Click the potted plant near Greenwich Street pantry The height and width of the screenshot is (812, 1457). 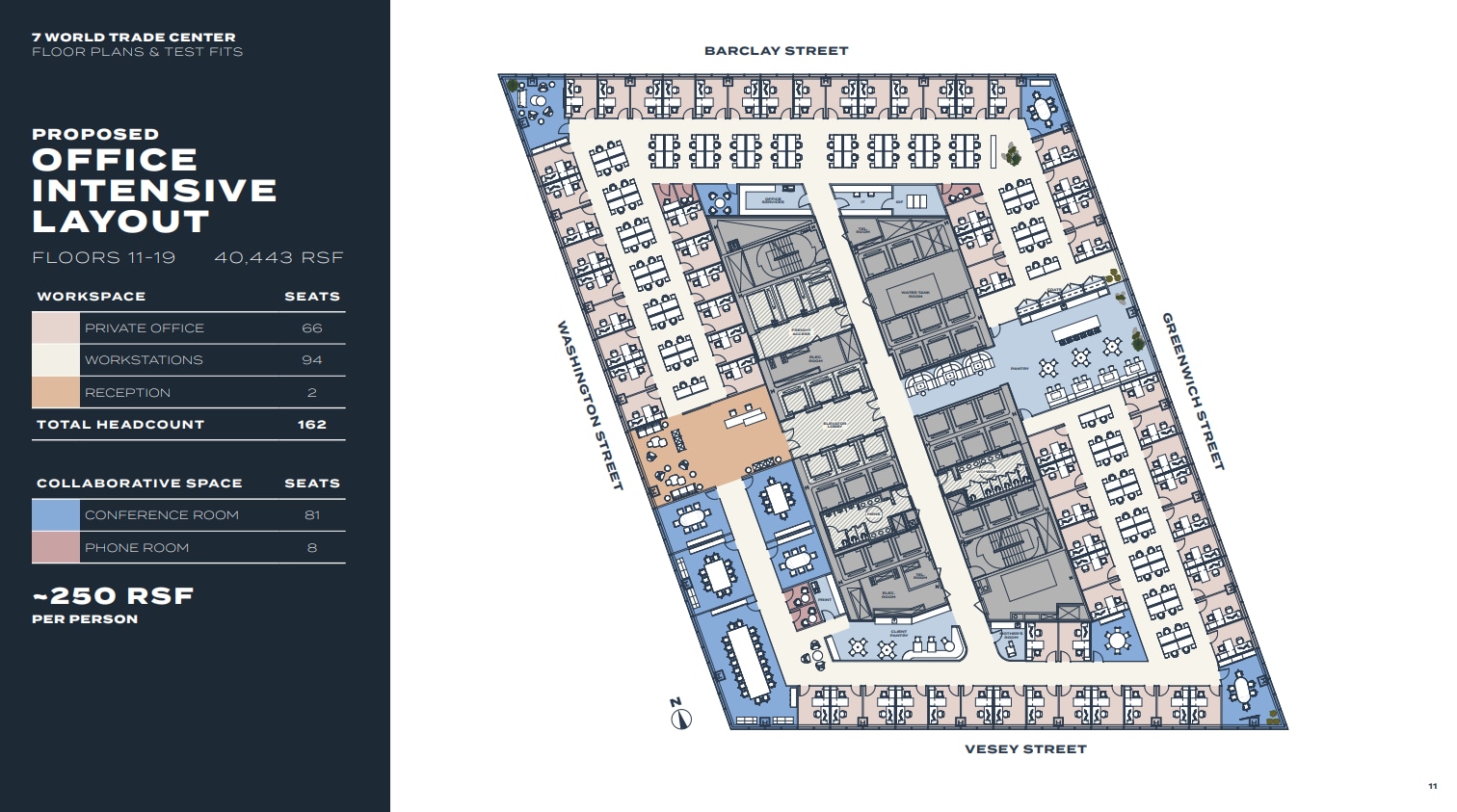[1138, 340]
